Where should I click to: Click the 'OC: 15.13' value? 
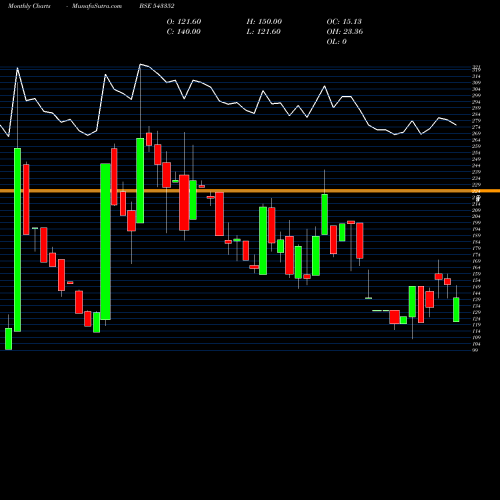click(x=344, y=22)
